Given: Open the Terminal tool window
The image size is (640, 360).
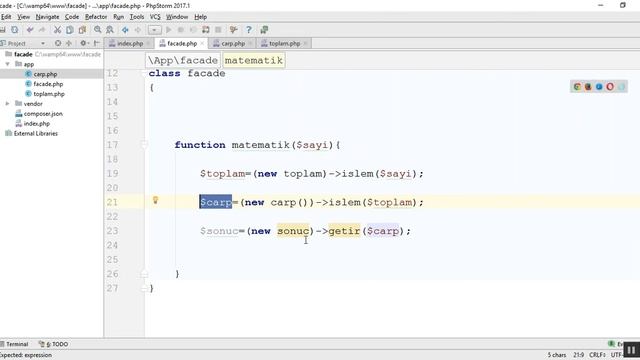Looking at the screenshot, I should coord(15,344).
